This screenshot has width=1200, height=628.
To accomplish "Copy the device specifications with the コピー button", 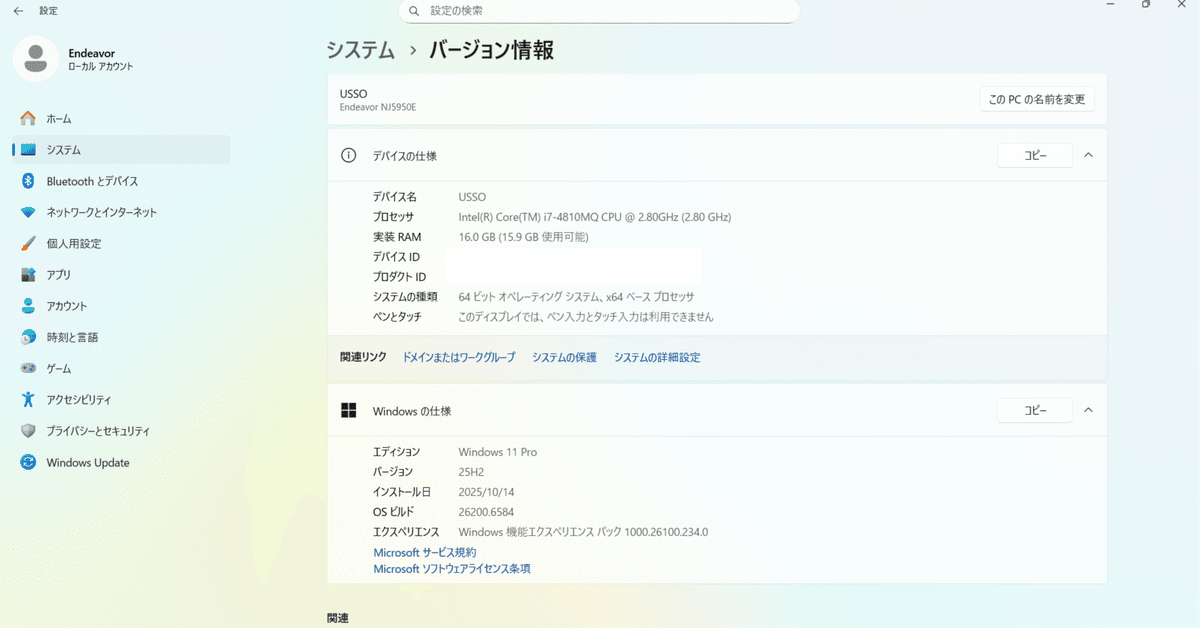I will 1034,155.
